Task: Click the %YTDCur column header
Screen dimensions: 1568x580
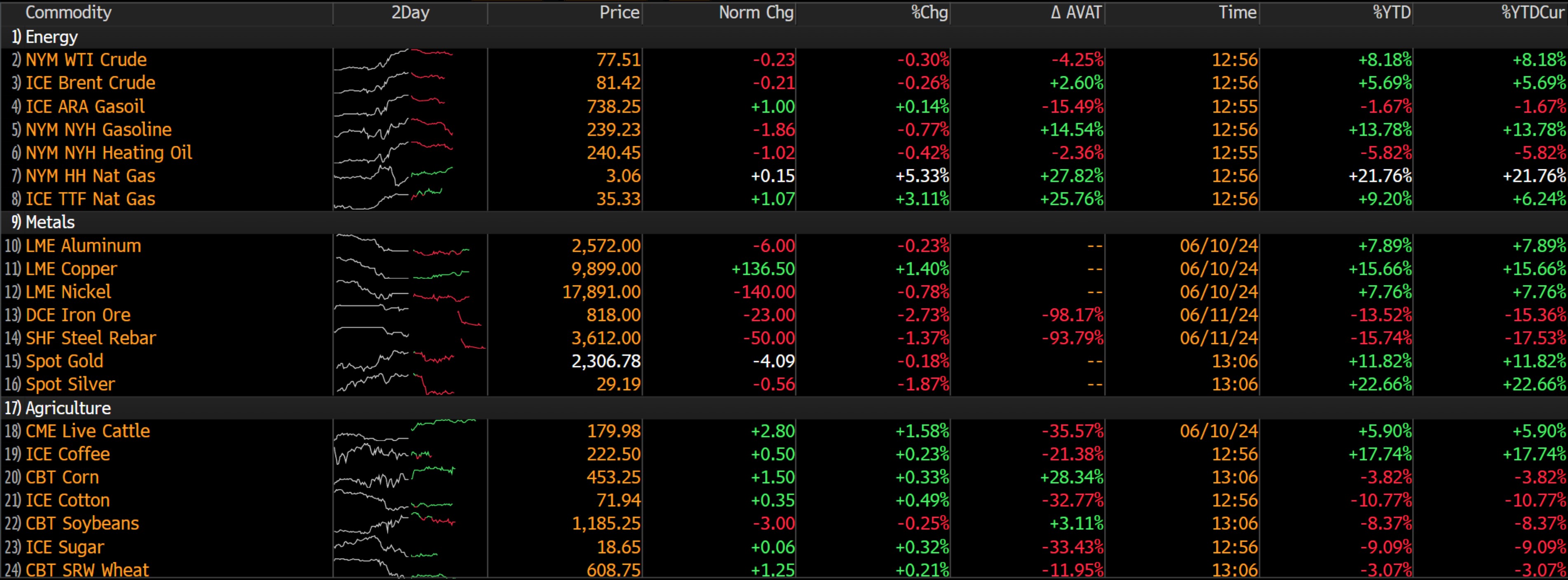Action: coord(1532,12)
